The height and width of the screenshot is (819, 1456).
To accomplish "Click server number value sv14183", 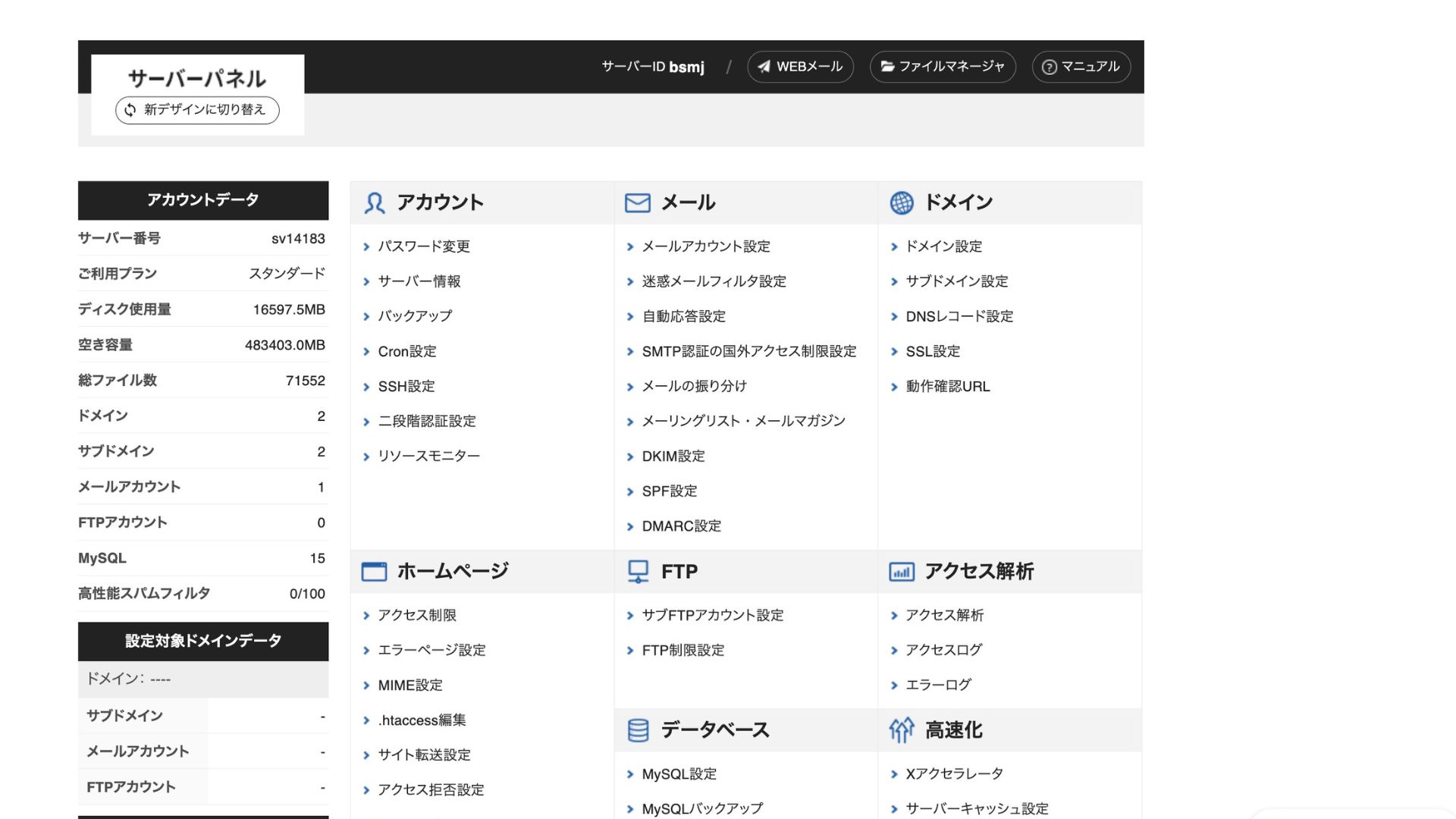I will pos(298,239).
